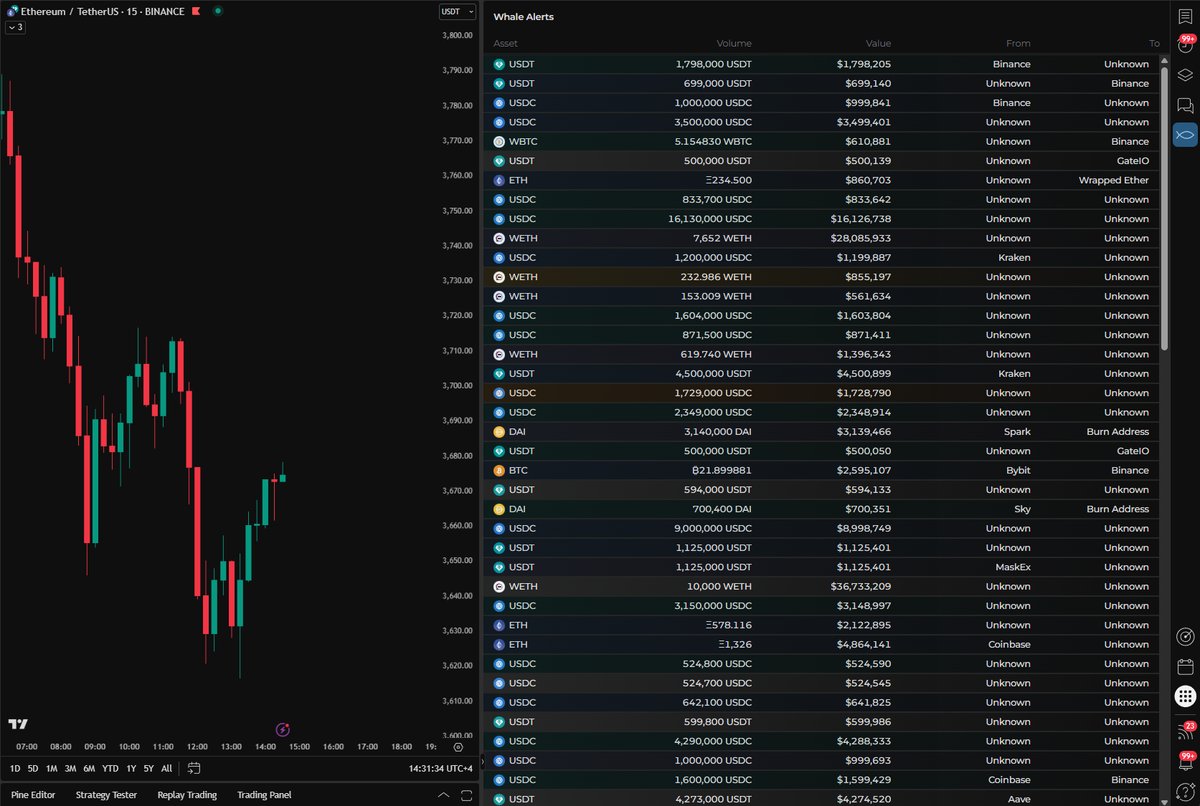The image size is (1200, 806).
Task: Click the purple market replay icon on chart
Action: [283, 731]
